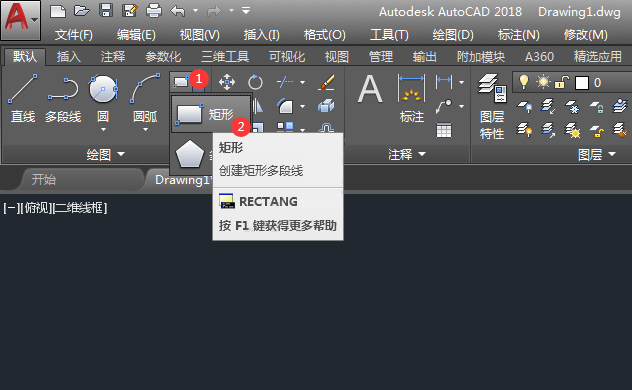
Task: Click the Save icon in quick access toolbar
Action: click(106, 10)
